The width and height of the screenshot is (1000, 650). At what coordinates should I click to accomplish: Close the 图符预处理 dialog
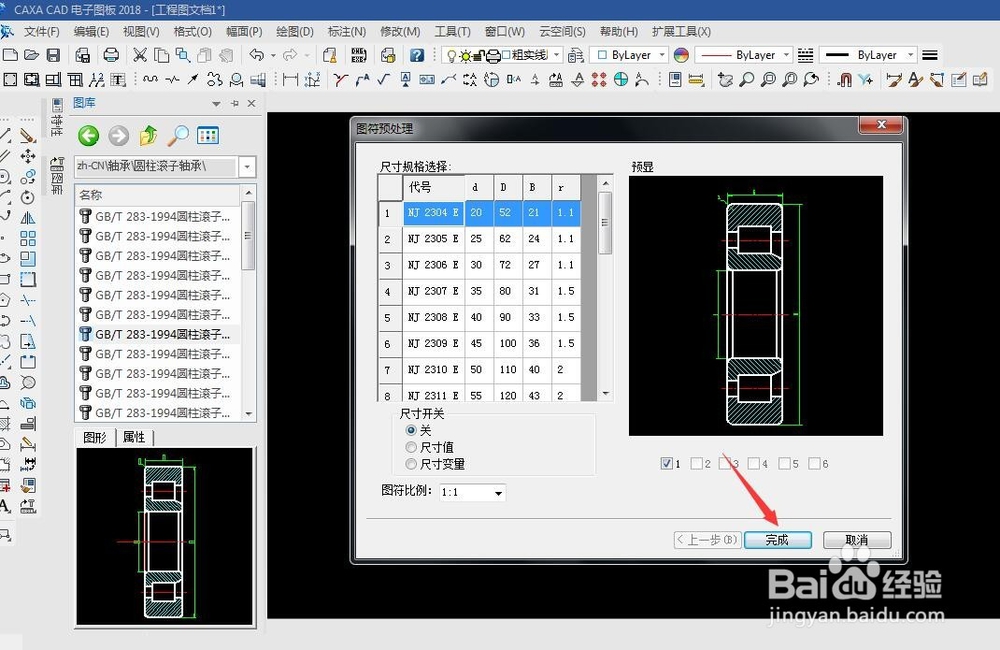click(881, 124)
